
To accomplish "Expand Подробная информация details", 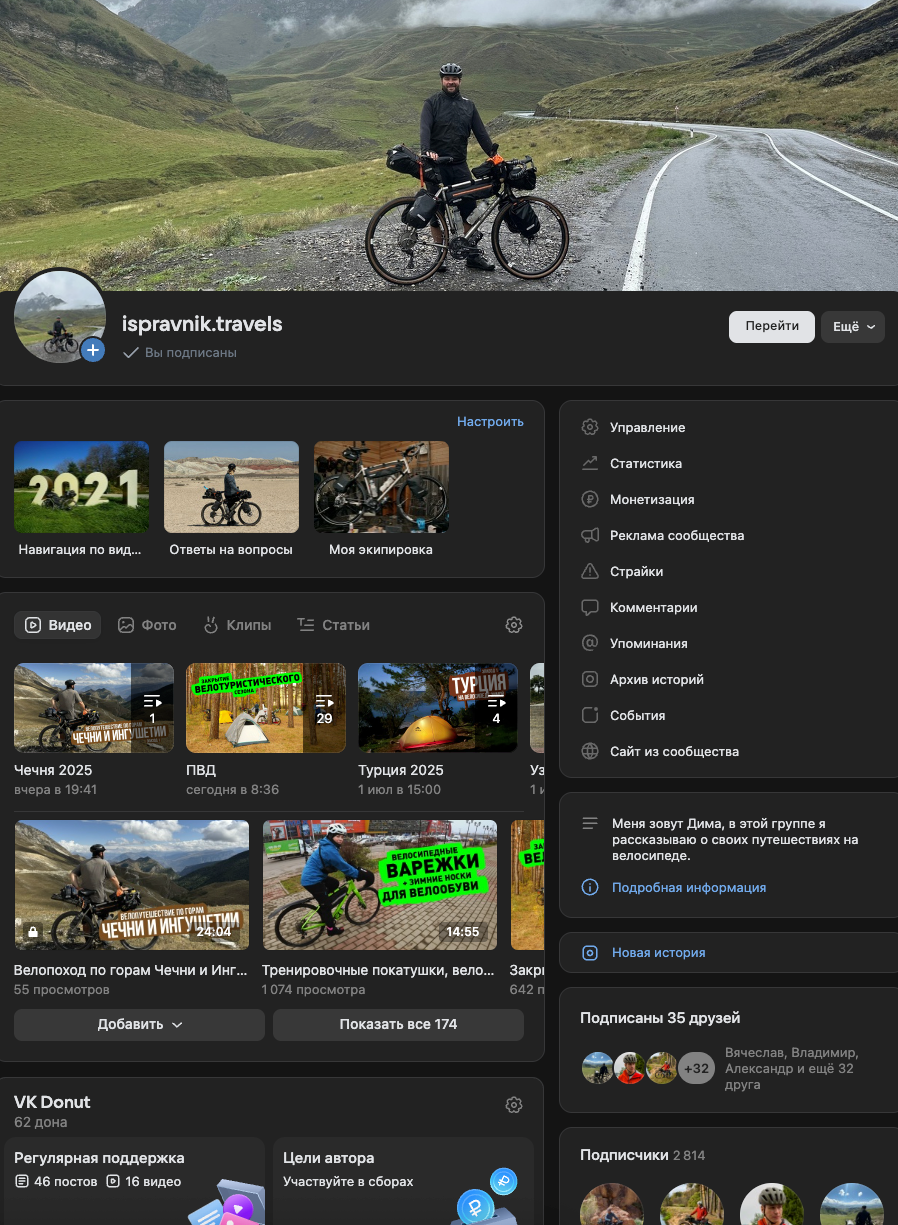I will tap(688, 887).
